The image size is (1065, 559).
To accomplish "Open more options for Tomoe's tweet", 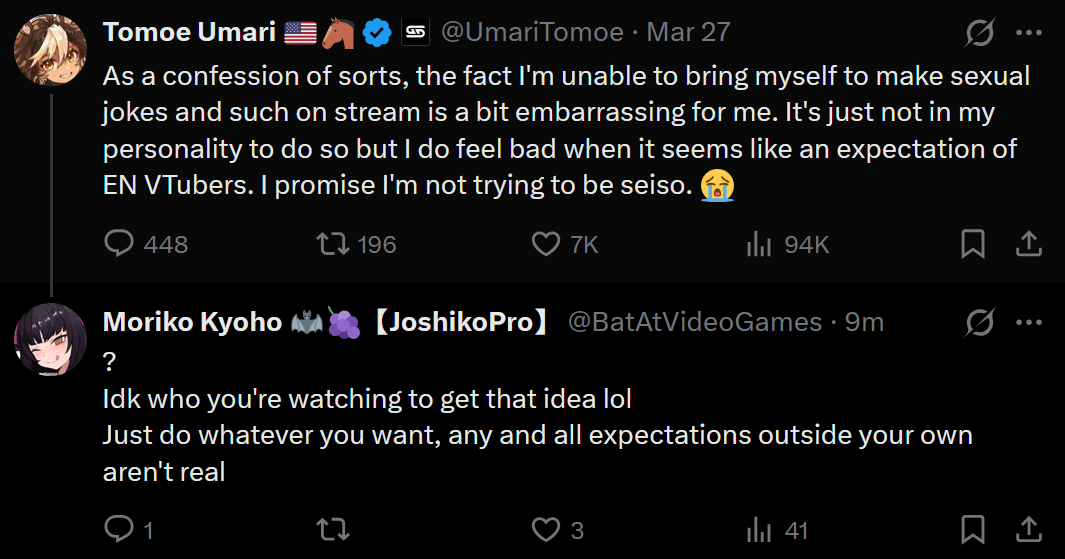I will point(1029,33).
